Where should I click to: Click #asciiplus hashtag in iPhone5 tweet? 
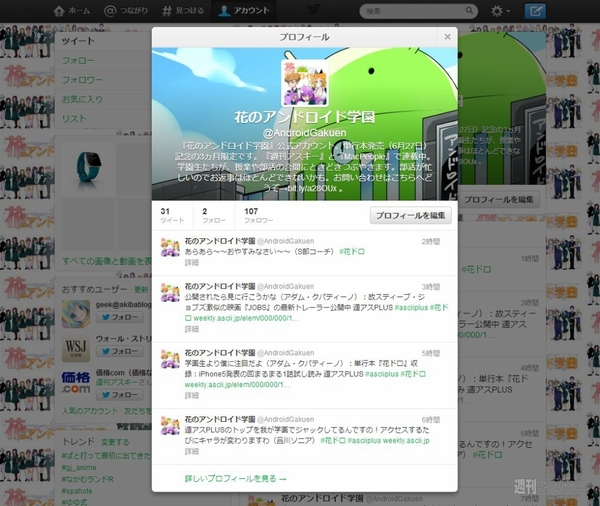382,374
